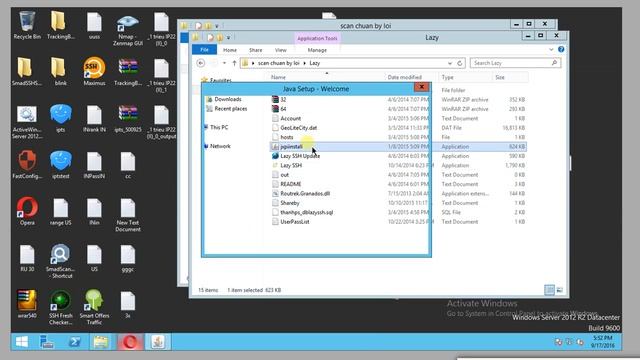Open Server Manager from taskbar
This screenshot has width=640, height=360.
click(47, 342)
